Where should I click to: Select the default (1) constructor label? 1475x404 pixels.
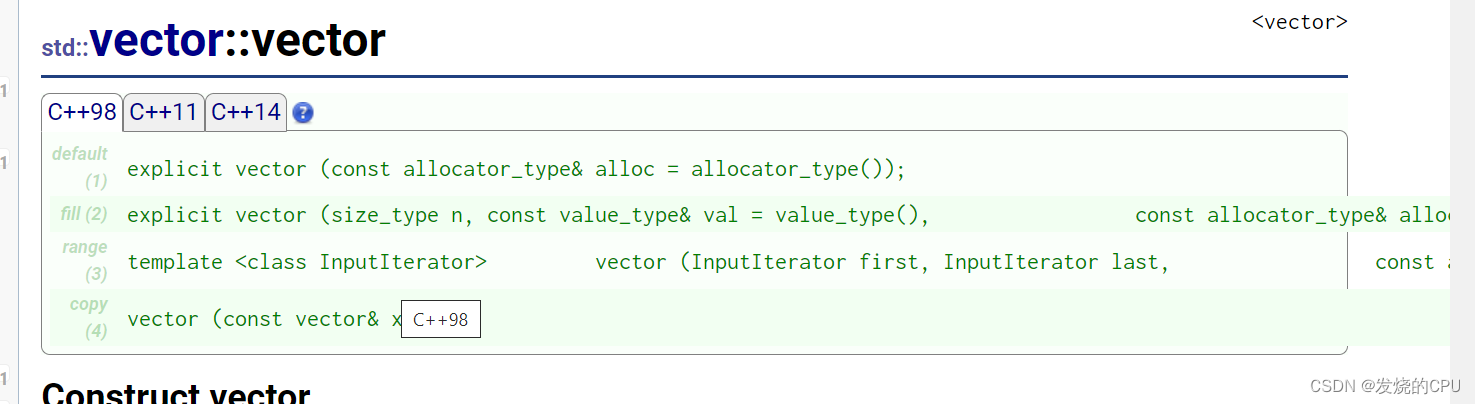(82, 168)
